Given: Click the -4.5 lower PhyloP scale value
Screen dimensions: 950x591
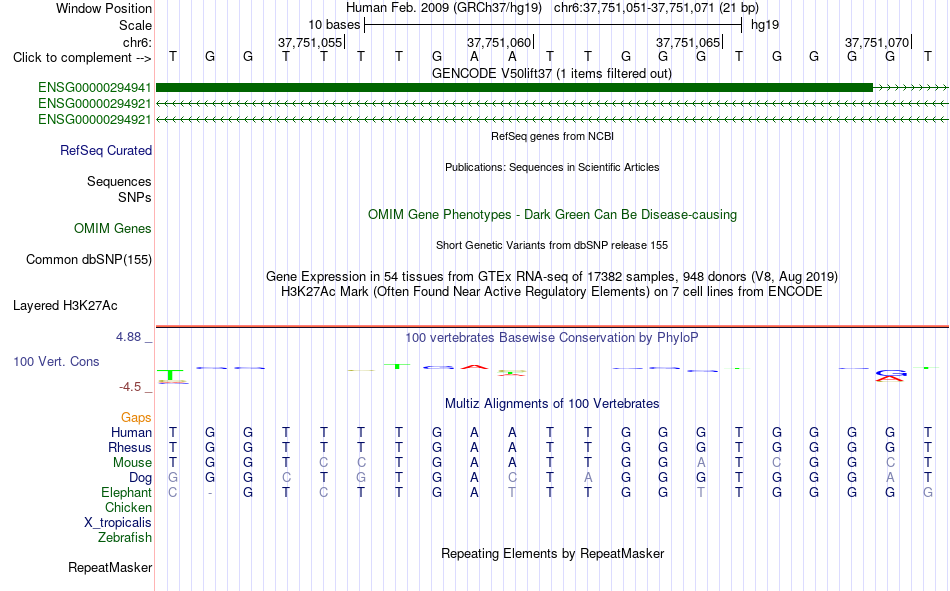Looking at the screenshot, I should tap(130, 387).
